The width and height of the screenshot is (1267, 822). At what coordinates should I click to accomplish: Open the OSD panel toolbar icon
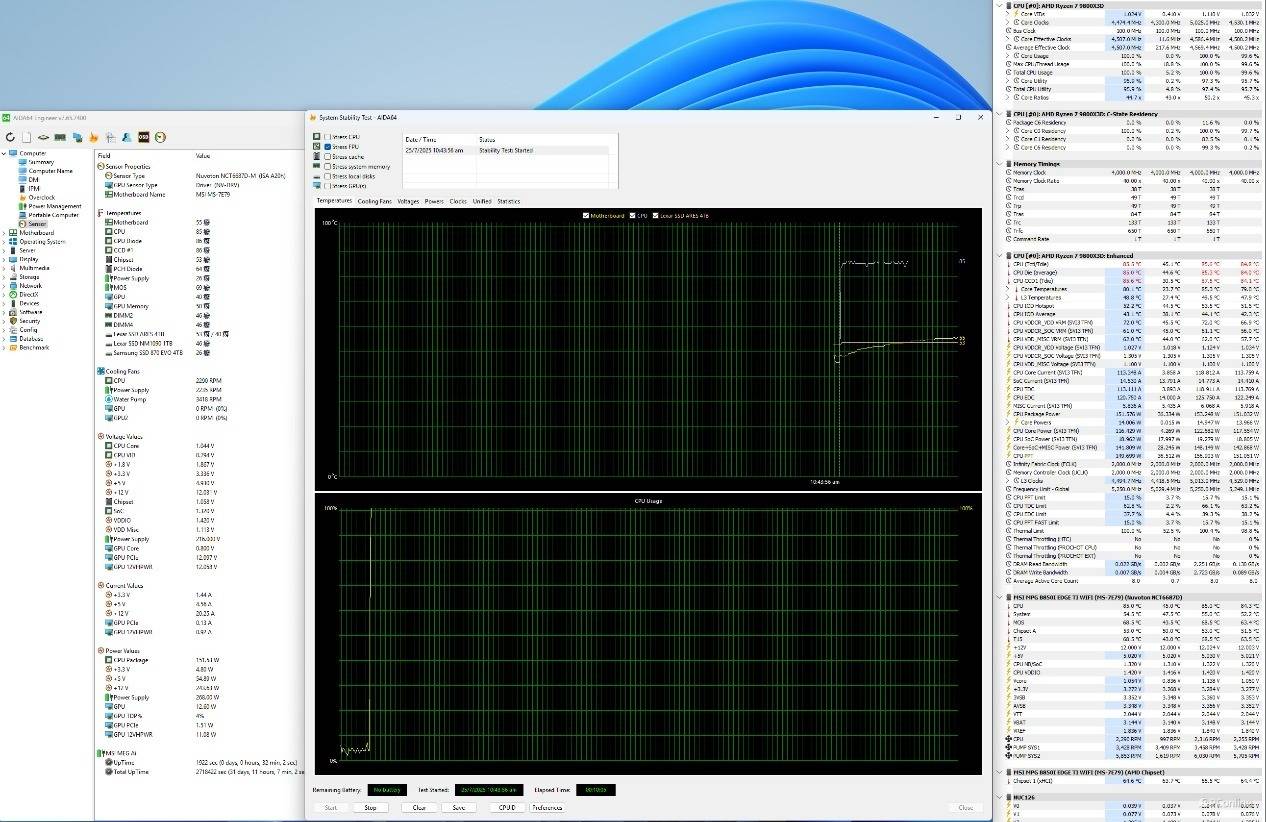point(143,137)
